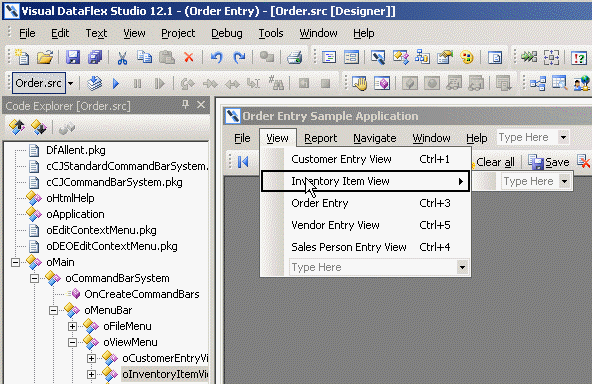This screenshot has width=592, height=384.
Task: Click Report in the designed menu bar
Action: point(321,138)
